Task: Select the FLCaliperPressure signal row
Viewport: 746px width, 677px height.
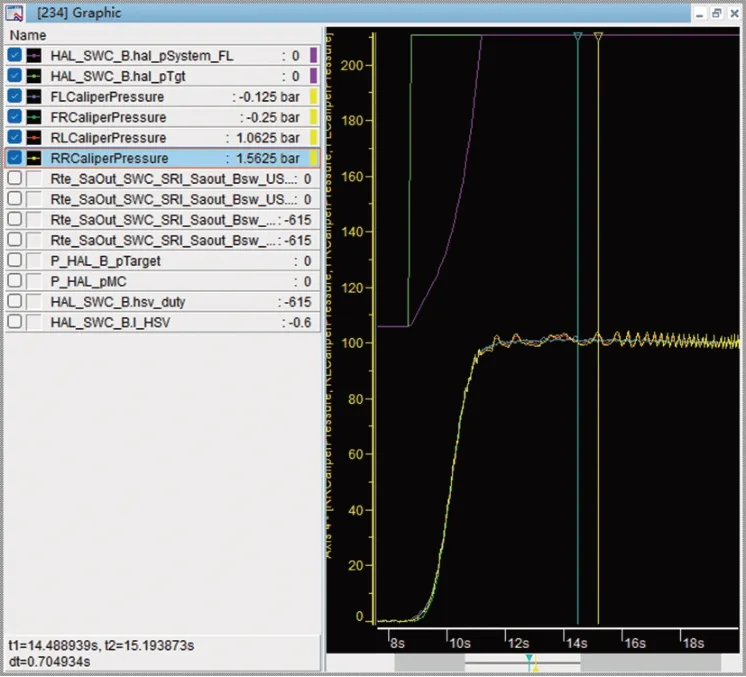Action: (x=162, y=97)
